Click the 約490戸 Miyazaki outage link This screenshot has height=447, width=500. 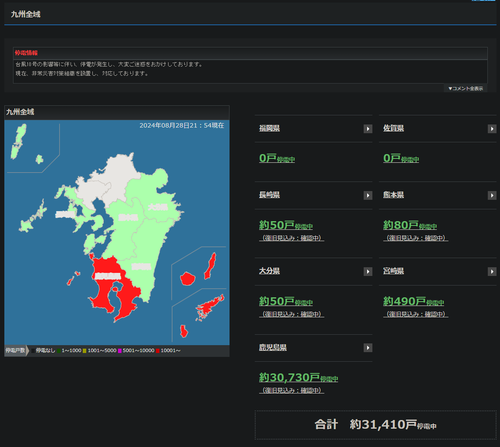pyautogui.click(x=413, y=301)
